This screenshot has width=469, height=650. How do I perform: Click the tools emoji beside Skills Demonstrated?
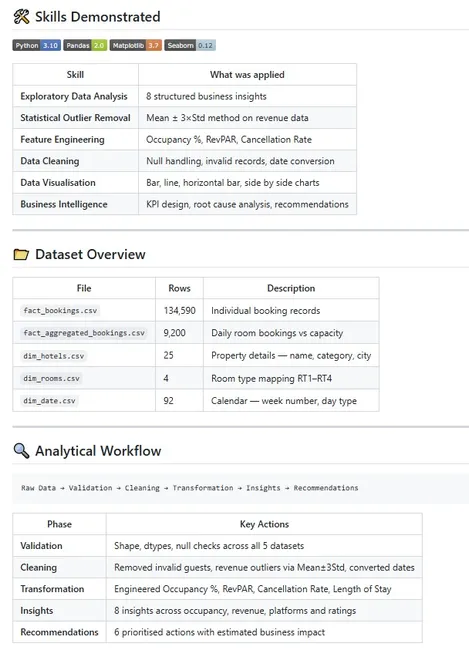(21, 17)
